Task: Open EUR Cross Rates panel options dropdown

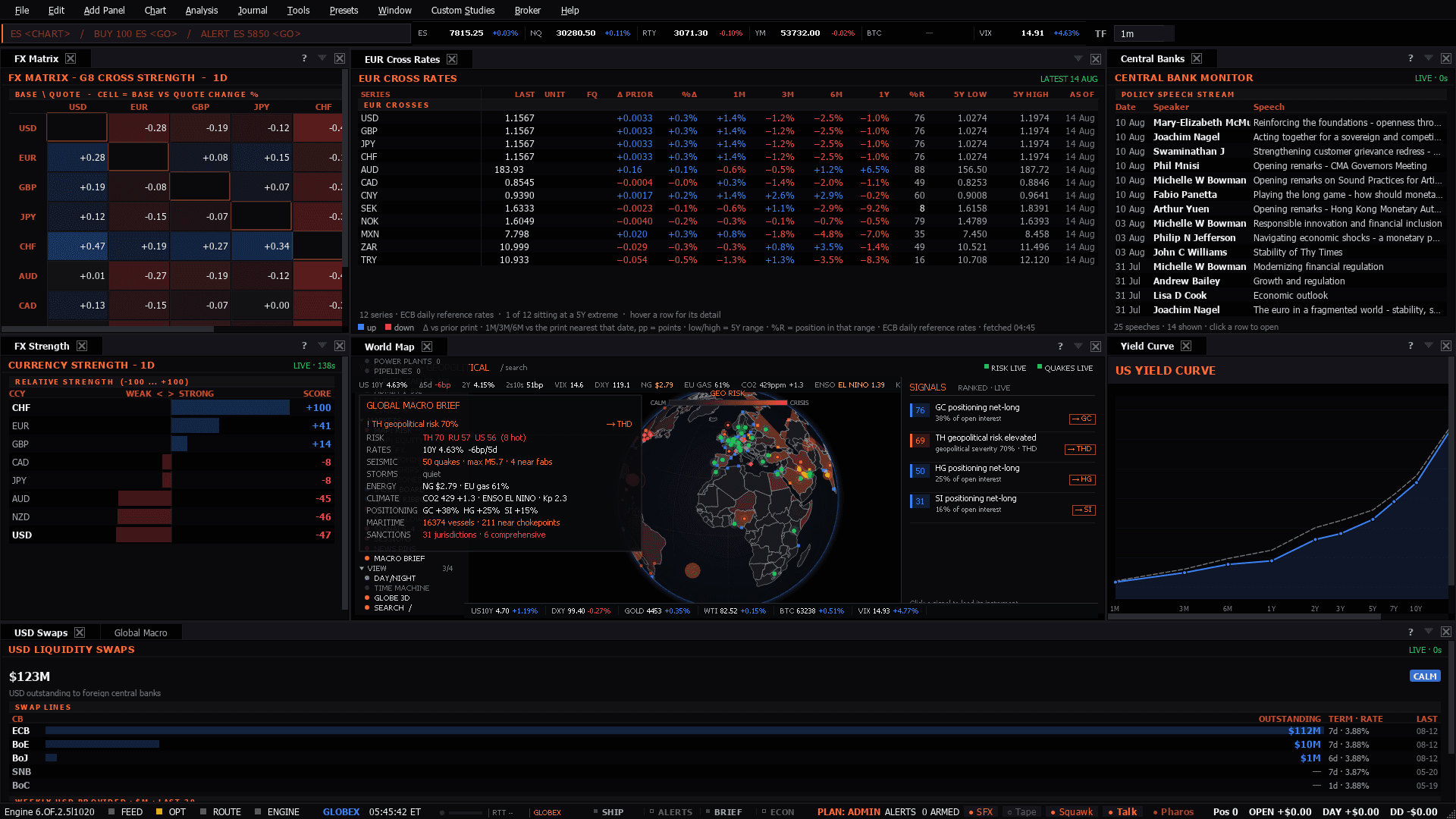Action: point(1078,58)
